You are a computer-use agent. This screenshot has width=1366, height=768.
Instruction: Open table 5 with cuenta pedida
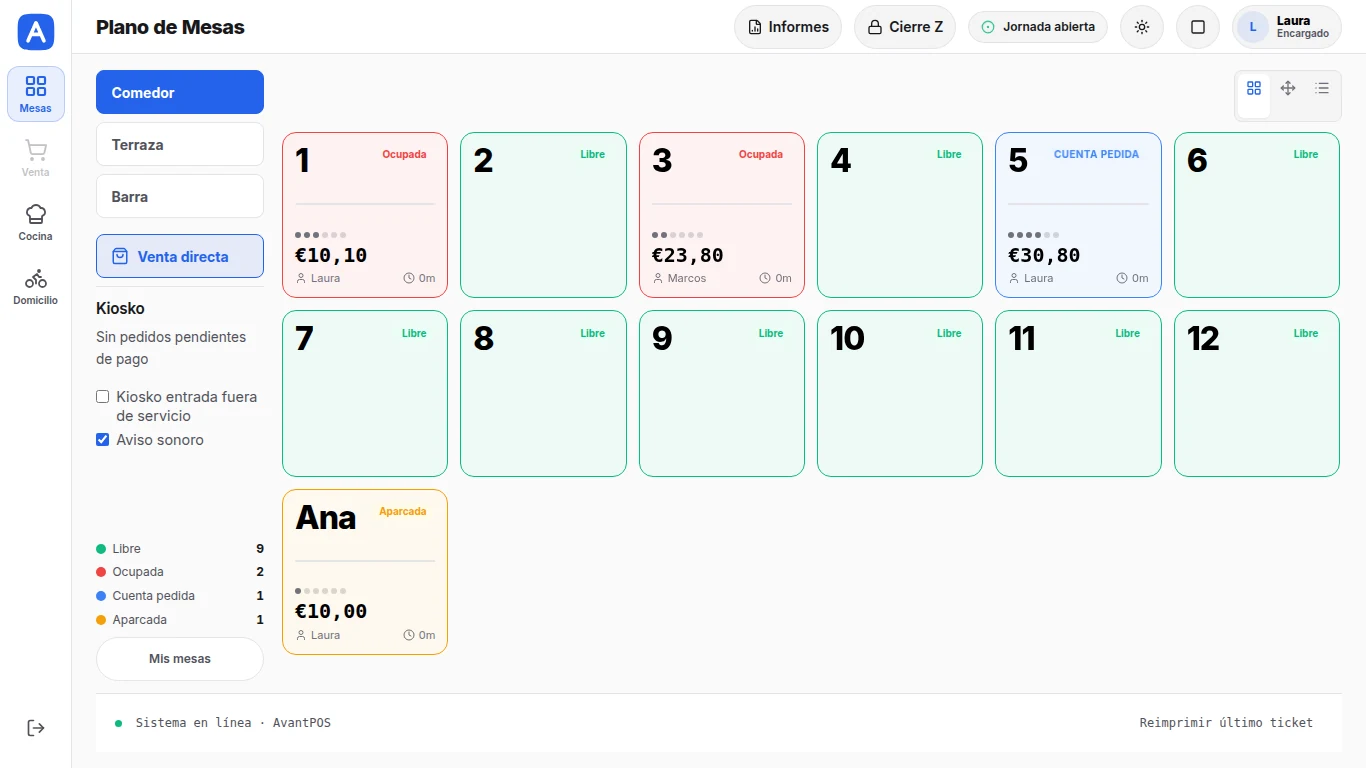1078,215
